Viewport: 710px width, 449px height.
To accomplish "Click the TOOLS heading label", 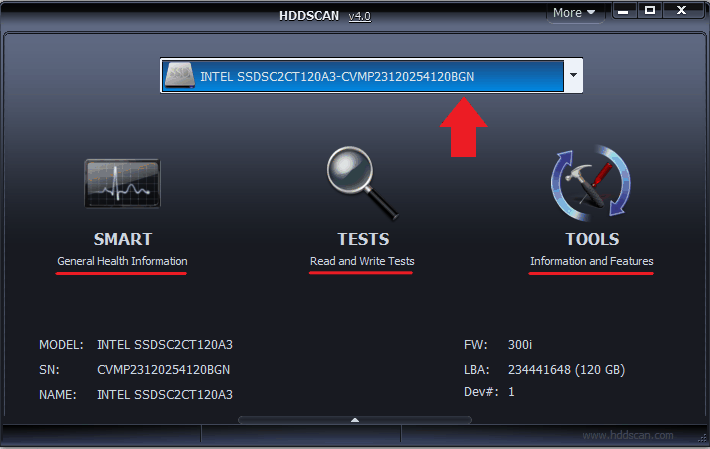I will coord(592,239).
